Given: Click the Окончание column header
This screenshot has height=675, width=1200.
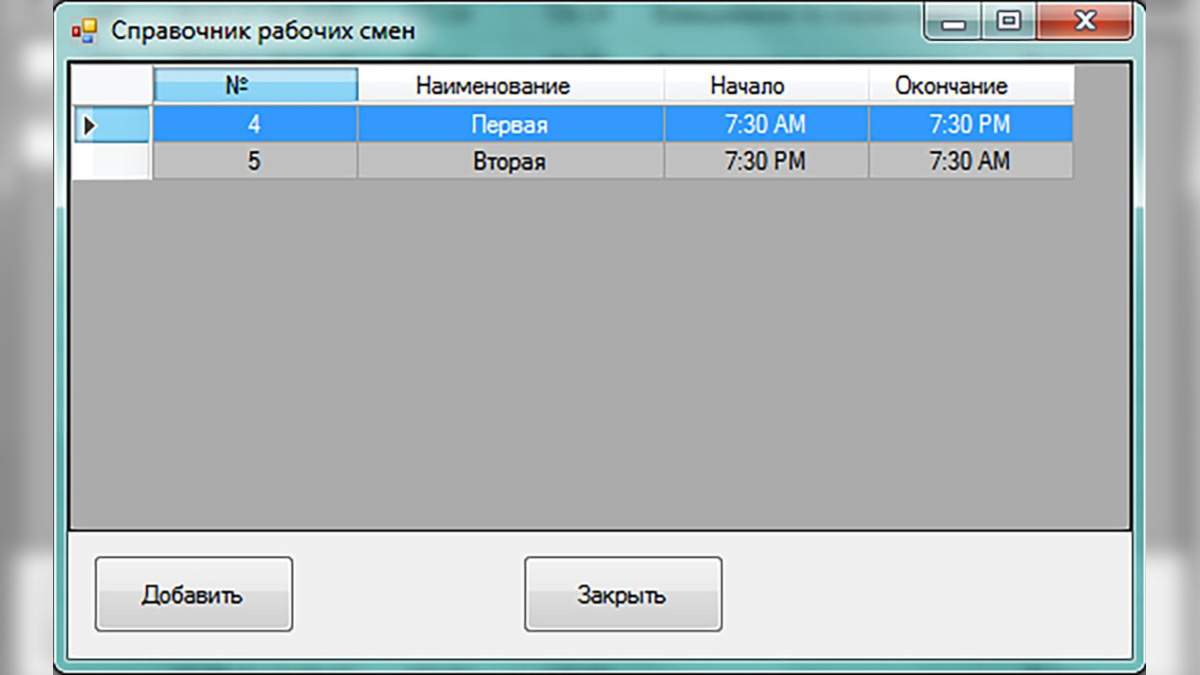Looking at the screenshot, I should coord(971,85).
